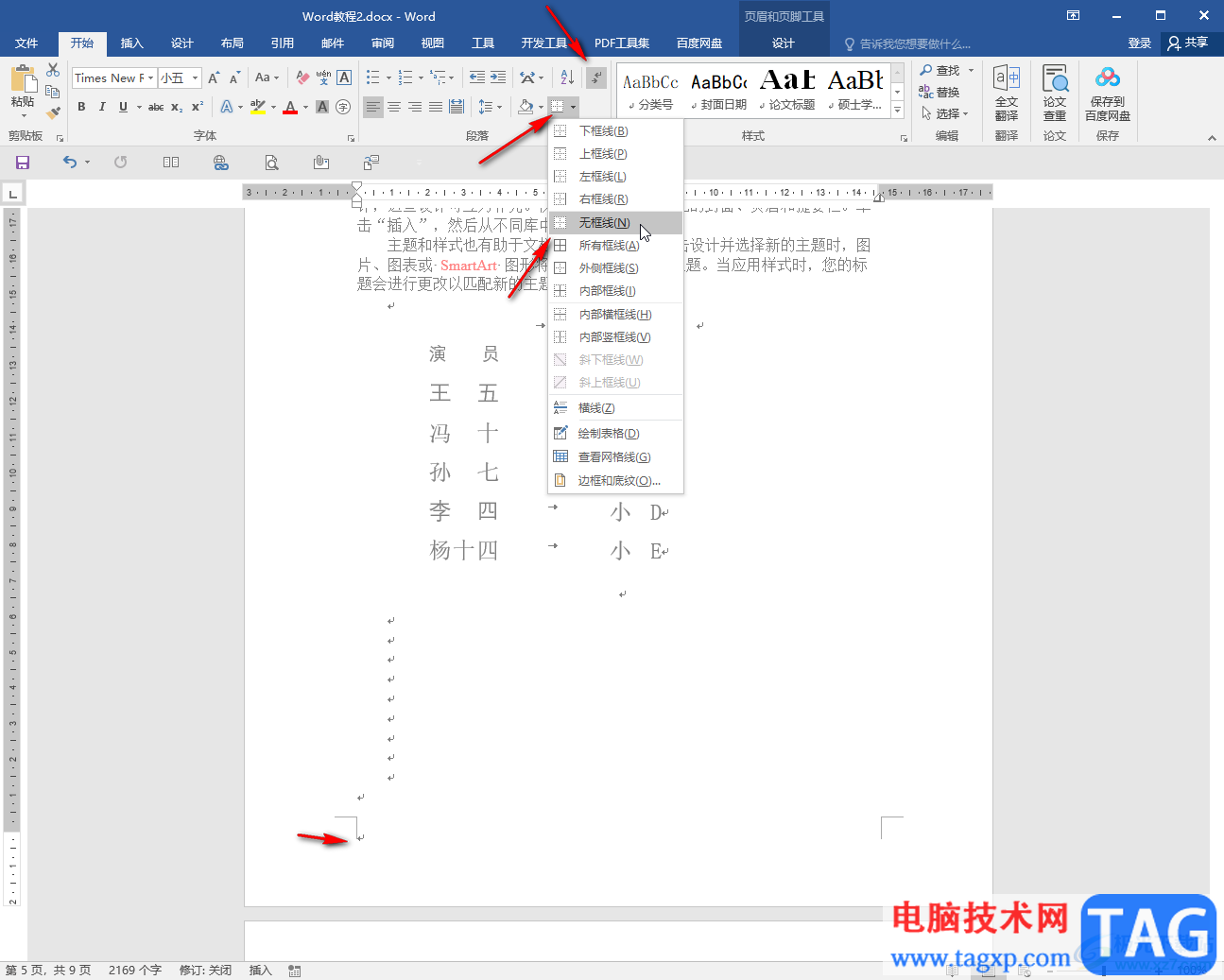Align paragraph text to the right
Image resolution: width=1224 pixels, height=980 pixels.
(415, 107)
